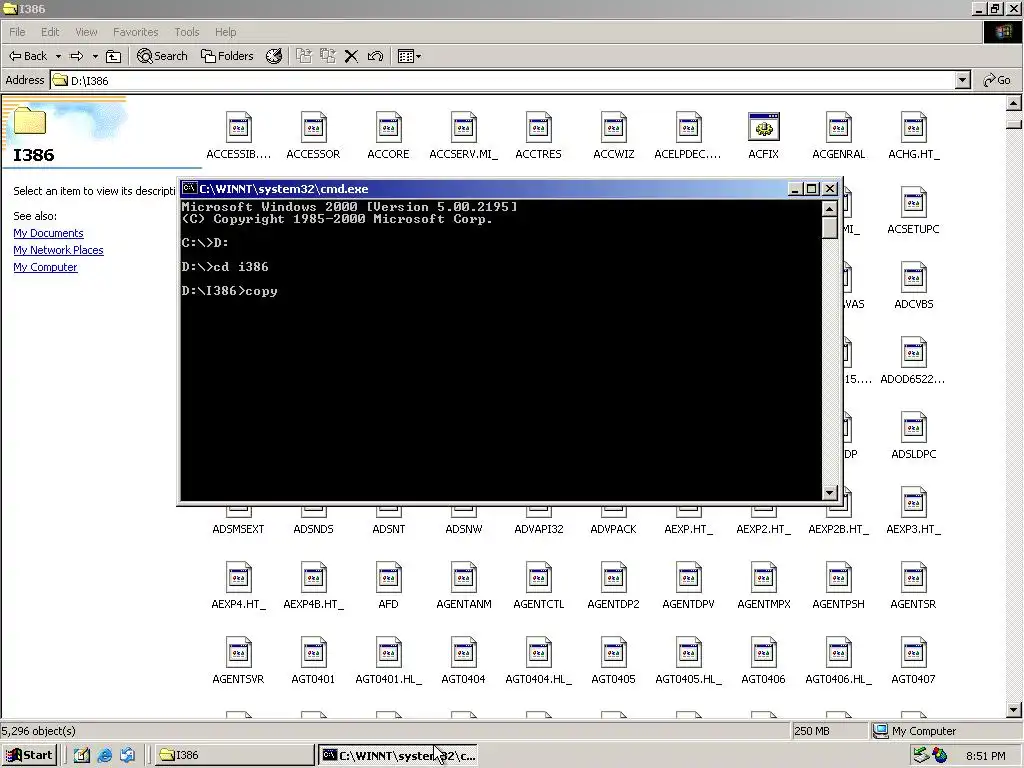
Task: Open the Forward history dropdown arrow
Action: tap(95, 56)
